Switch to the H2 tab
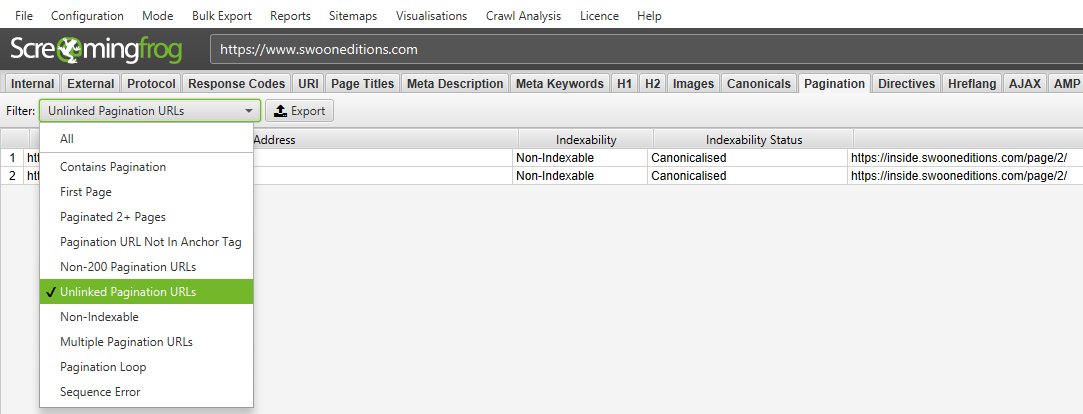Image resolution: width=1083 pixels, height=414 pixels. 653,84
